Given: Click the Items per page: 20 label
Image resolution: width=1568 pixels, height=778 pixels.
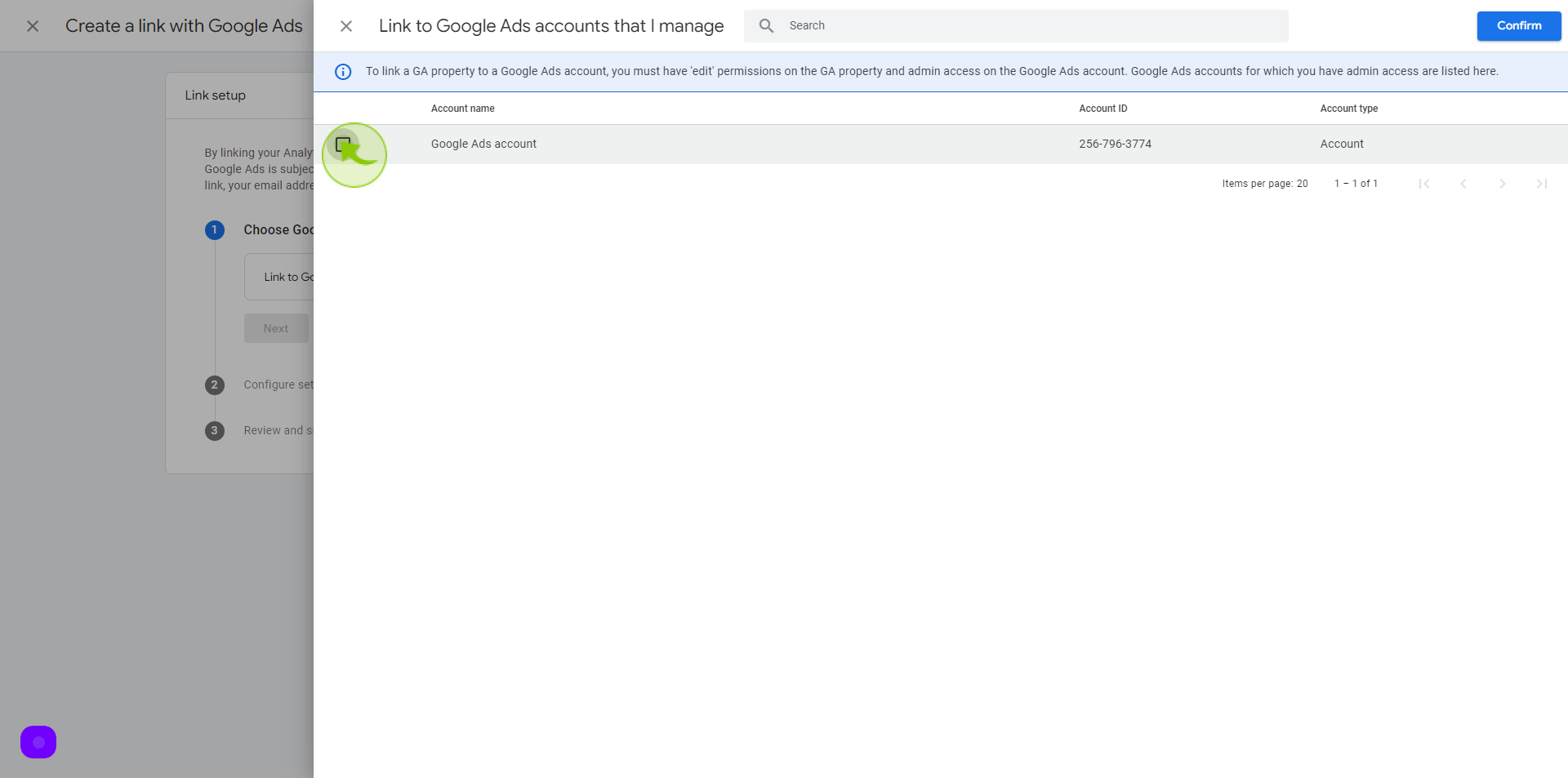Looking at the screenshot, I should pyautogui.click(x=1265, y=184).
